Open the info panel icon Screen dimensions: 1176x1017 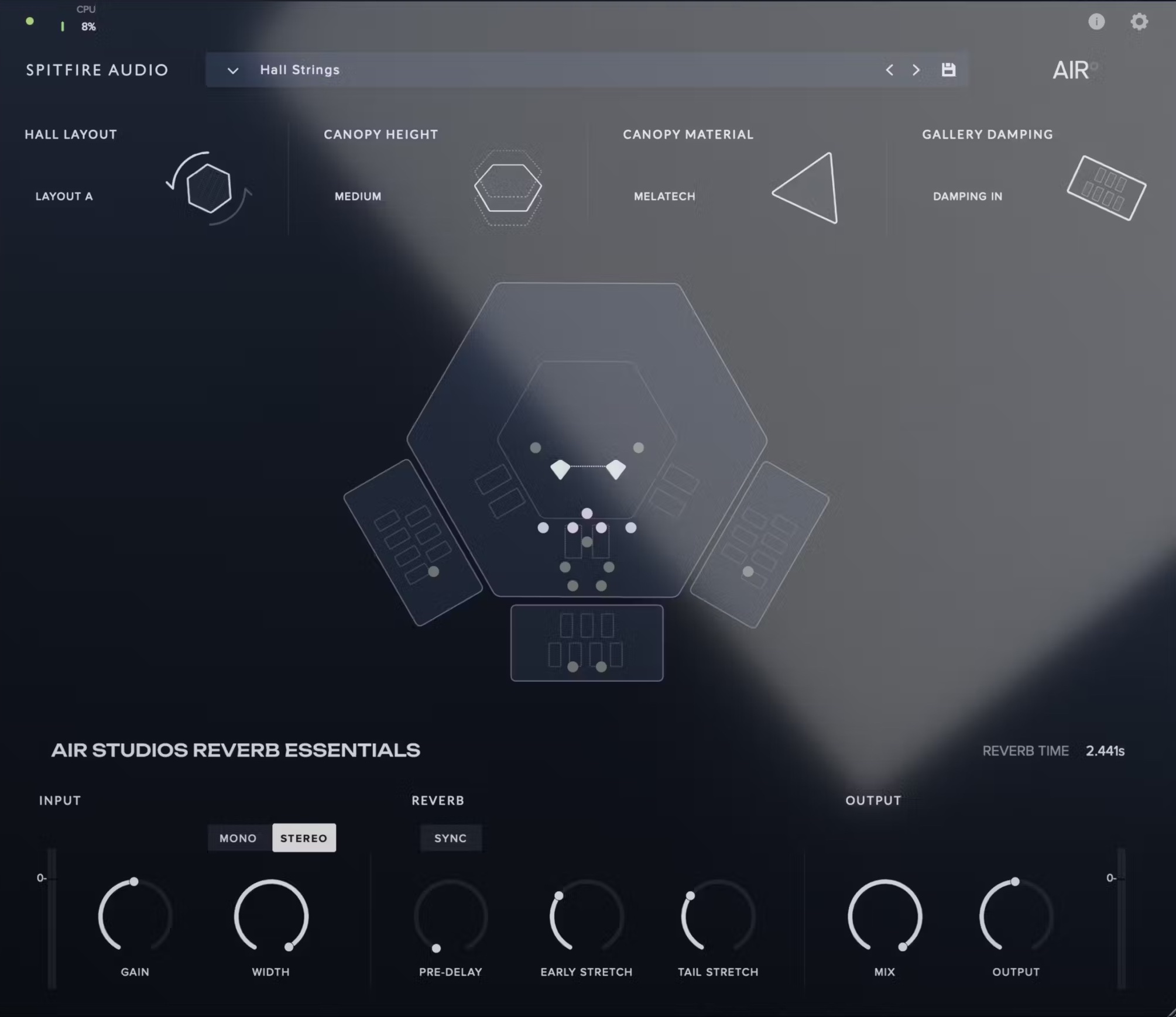(1096, 22)
